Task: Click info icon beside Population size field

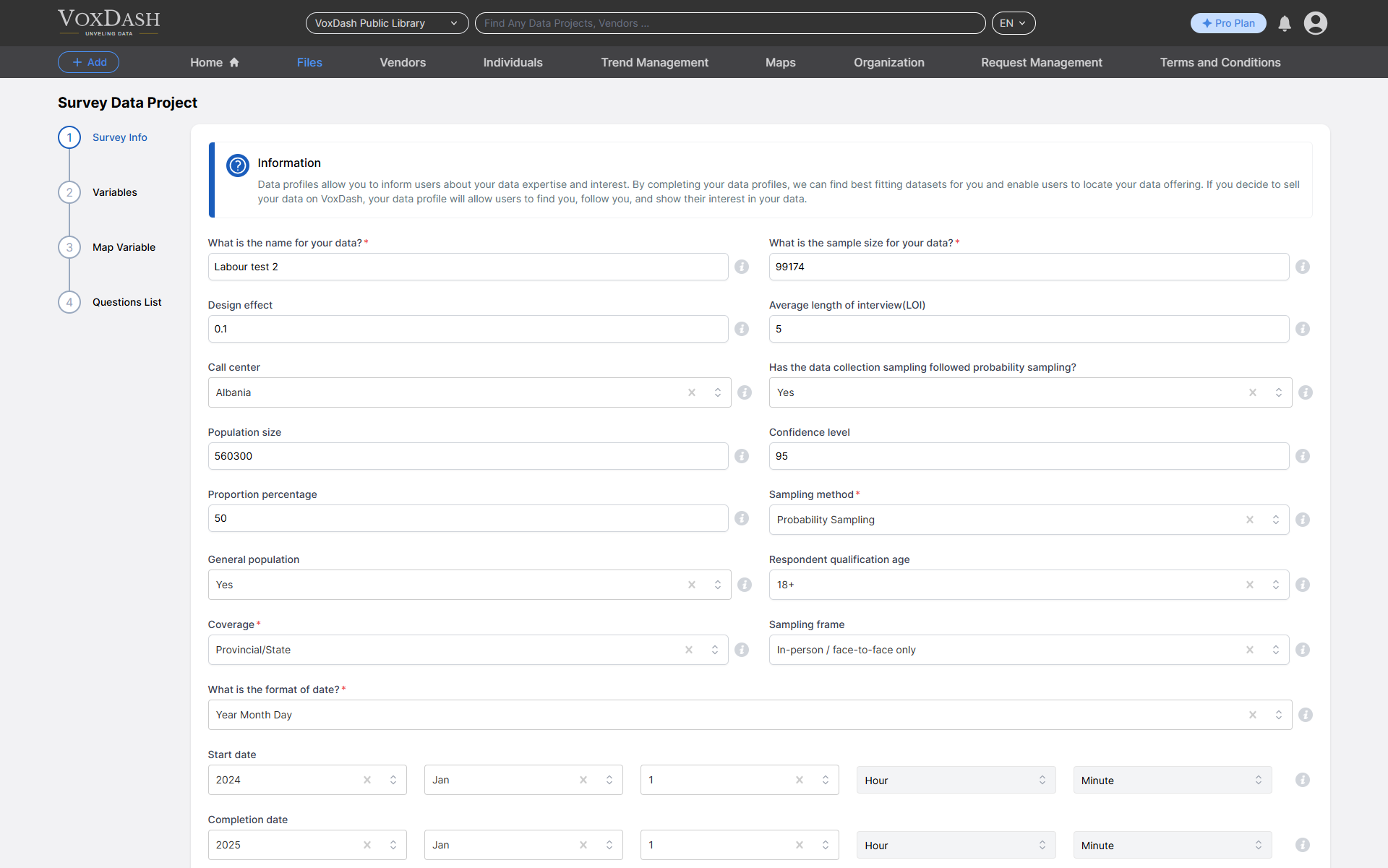Action: [741, 456]
